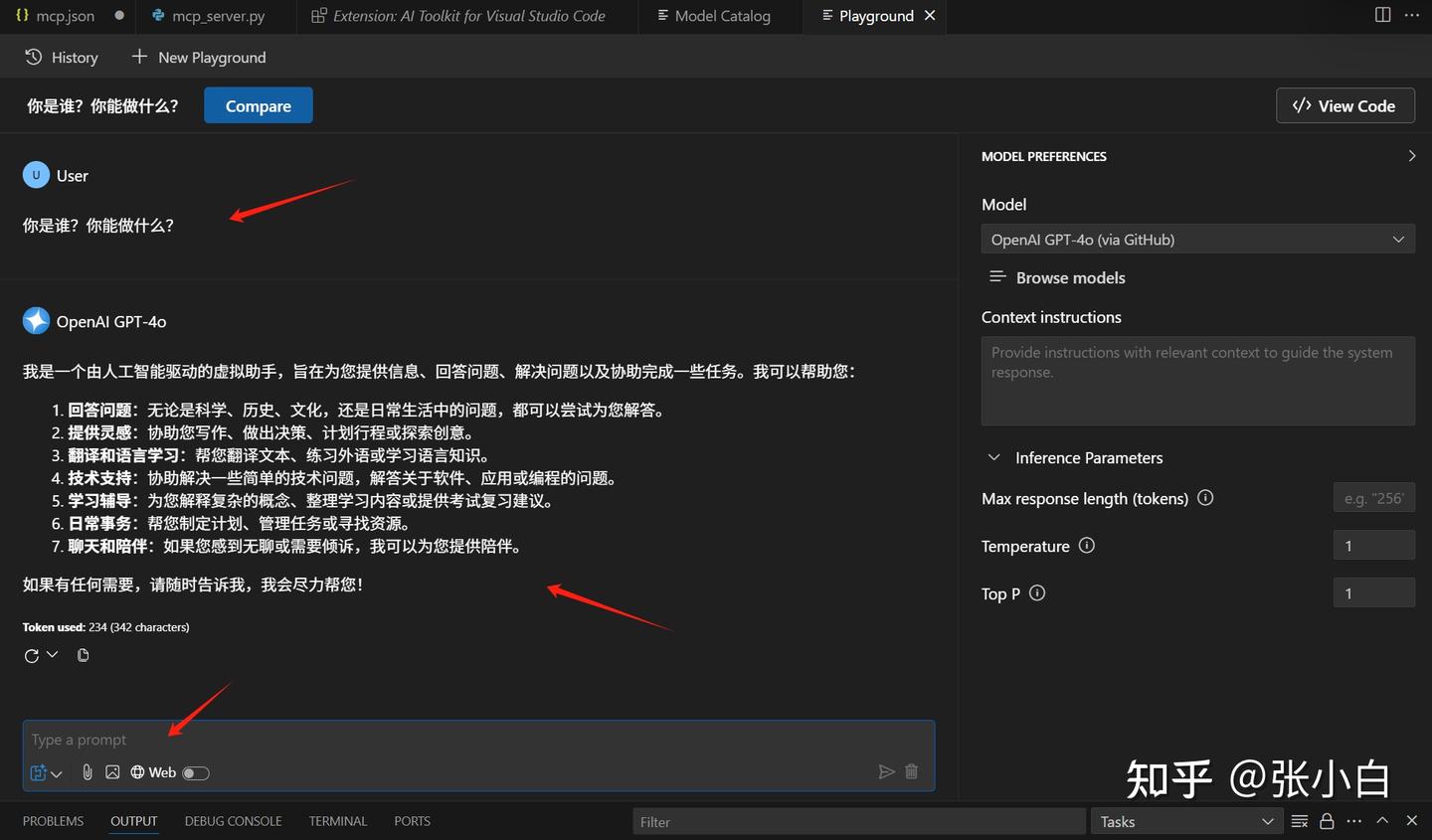Image resolution: width=1432 pixels, height=840 pixels.
Task: Click the send prompt arrow icon
Action: pos(886,771)
